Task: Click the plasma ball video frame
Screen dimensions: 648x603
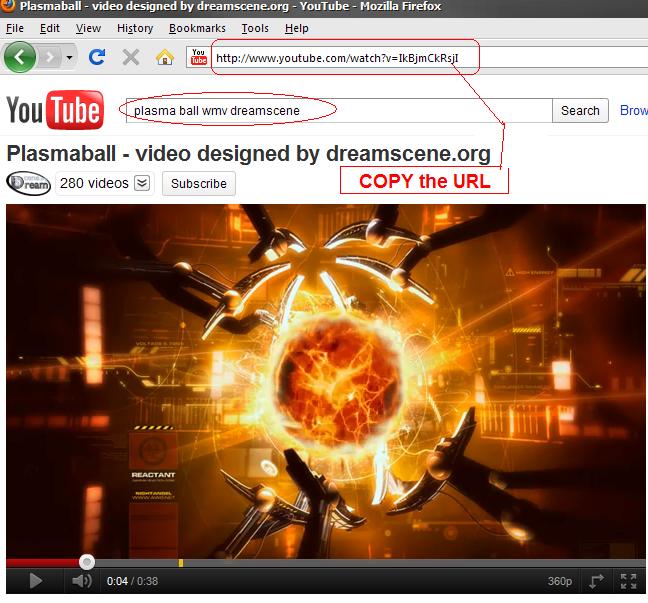Action: 326,381
